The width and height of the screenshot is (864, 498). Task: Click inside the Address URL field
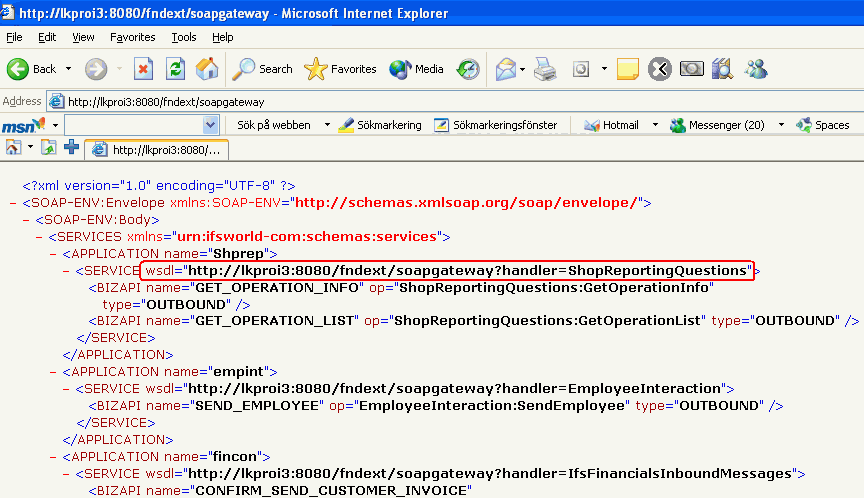click(450, 101)
